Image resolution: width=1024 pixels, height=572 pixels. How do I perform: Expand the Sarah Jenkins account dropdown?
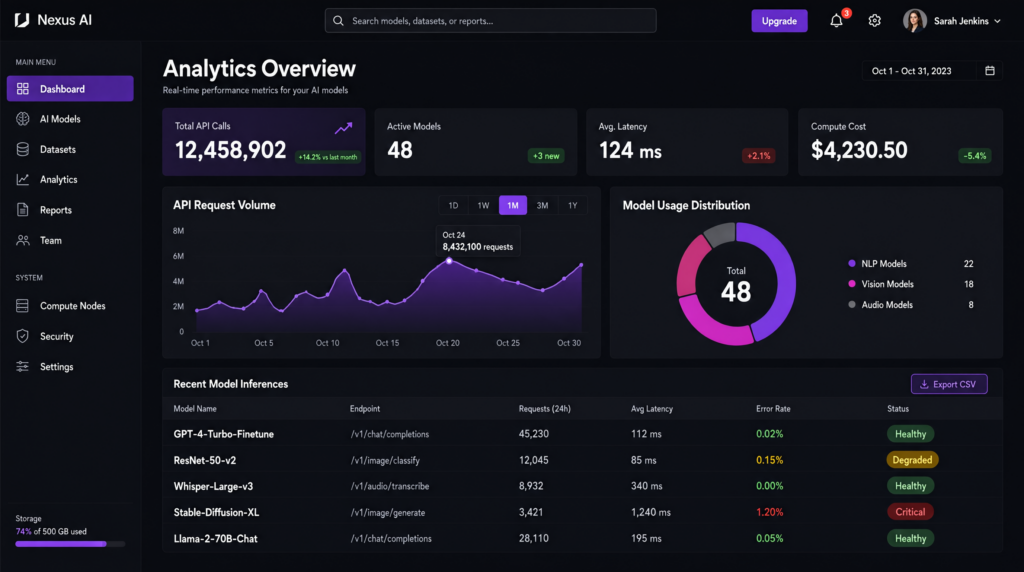(952, 21)
